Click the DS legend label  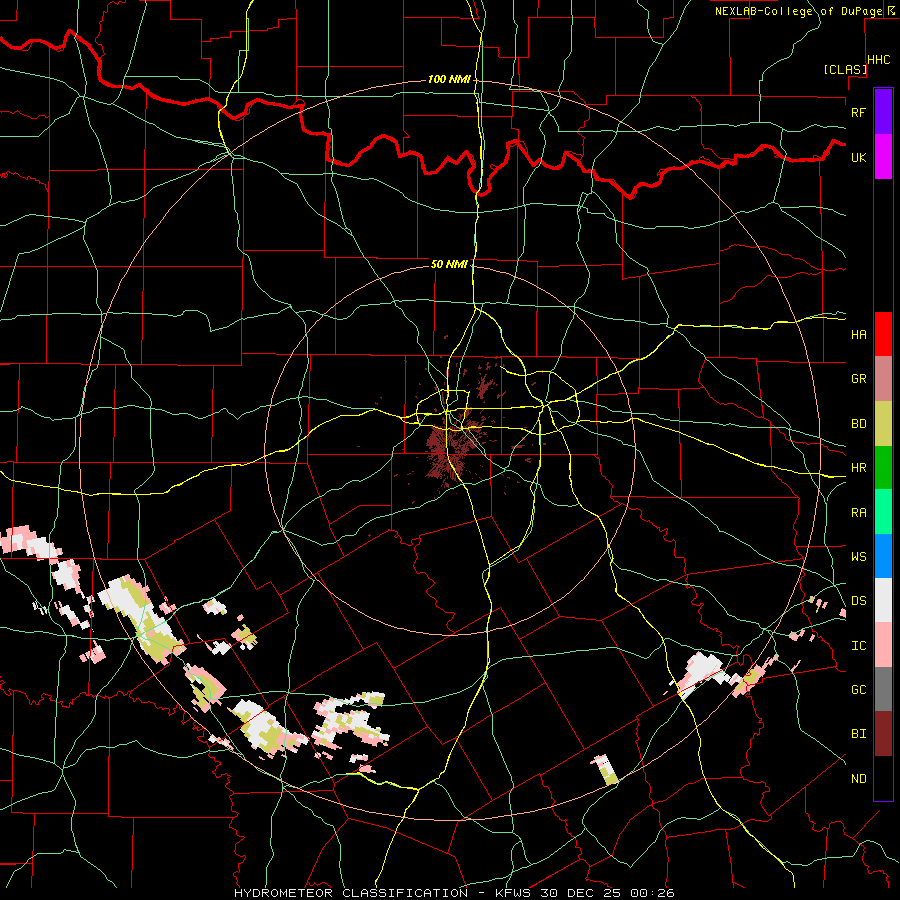pyautogui.click(x=859, y=601)
